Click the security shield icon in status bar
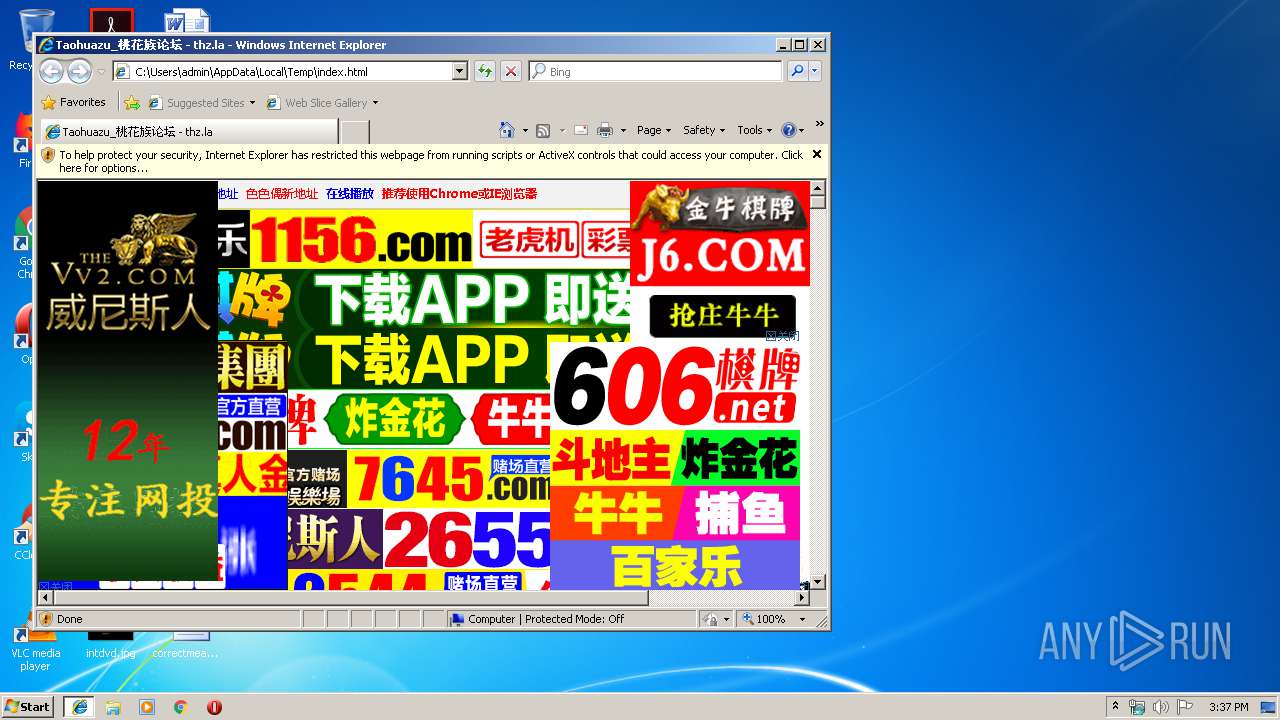Viewport: 1280px width, 720px height. point(46,619)
